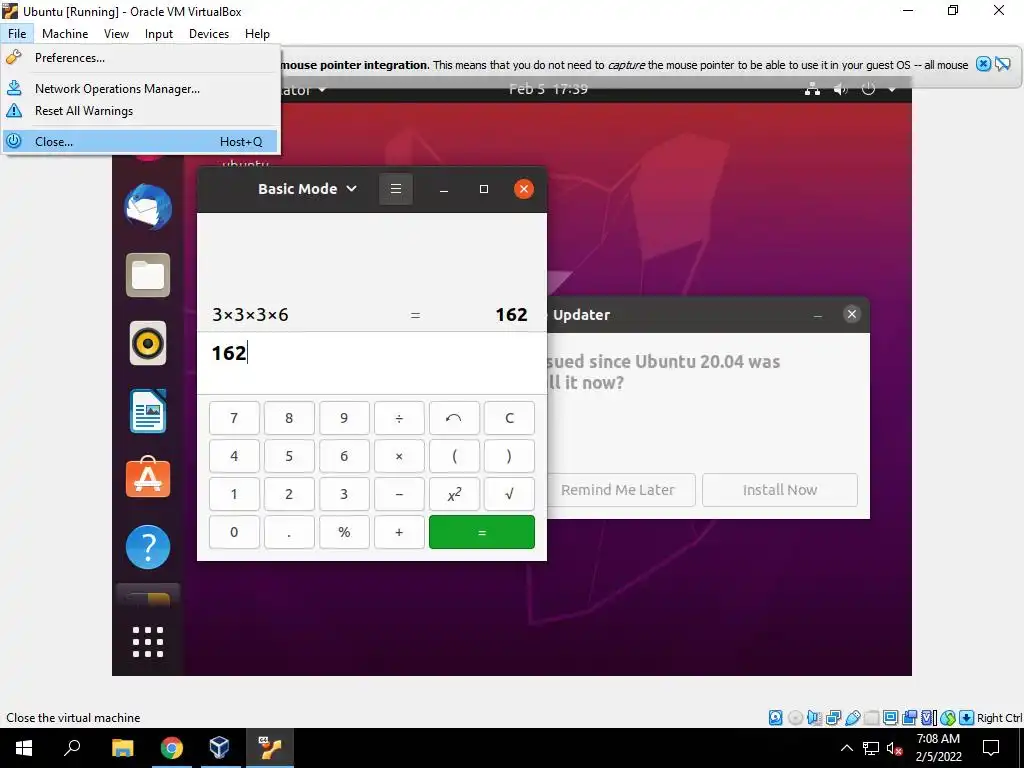Viewport: 1024px width, 768px height.
Task: Click the undo arrow calculator key
Action: click(x=454, y=418)
